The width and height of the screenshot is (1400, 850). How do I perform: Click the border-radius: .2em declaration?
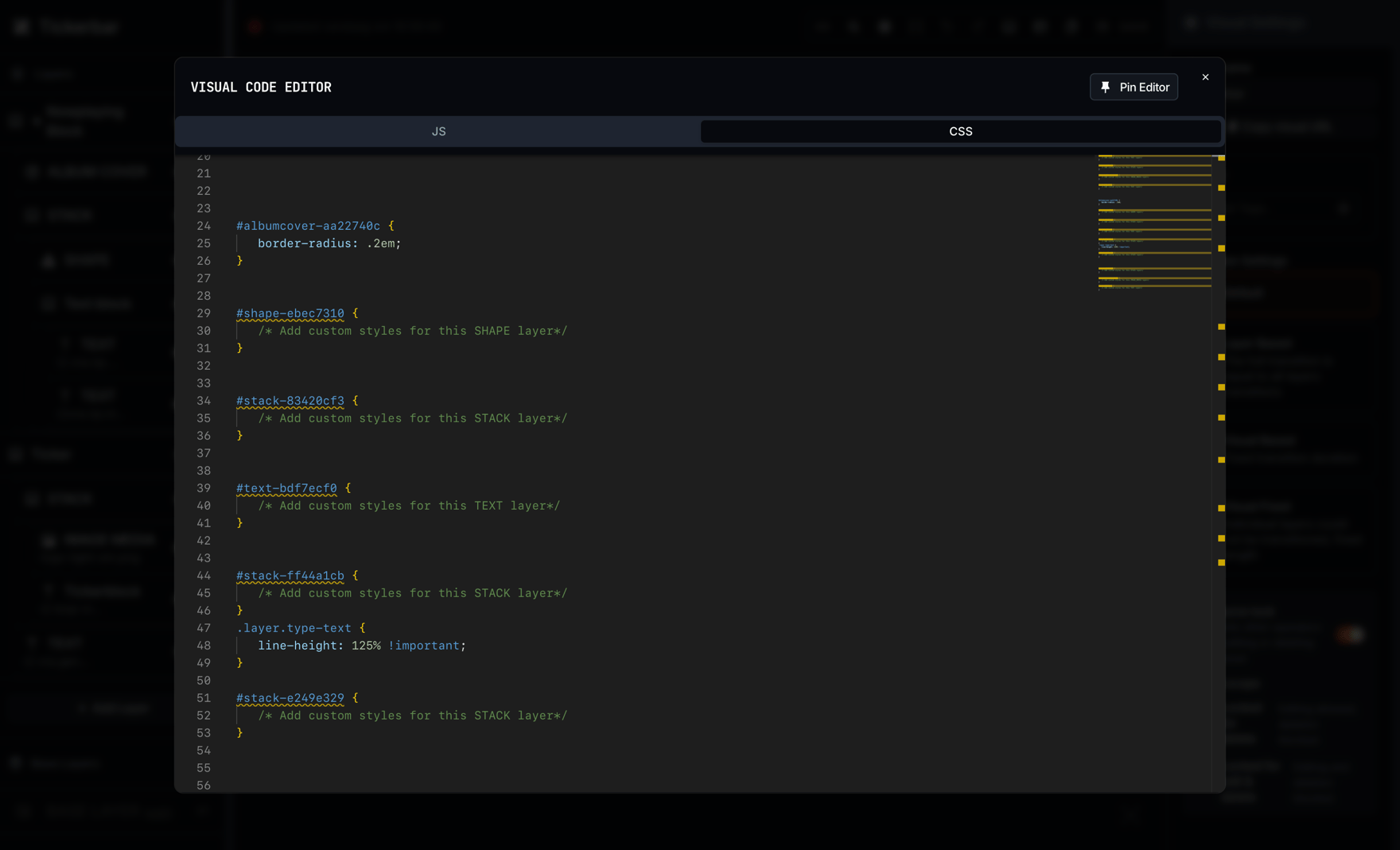tap(329, 243)
